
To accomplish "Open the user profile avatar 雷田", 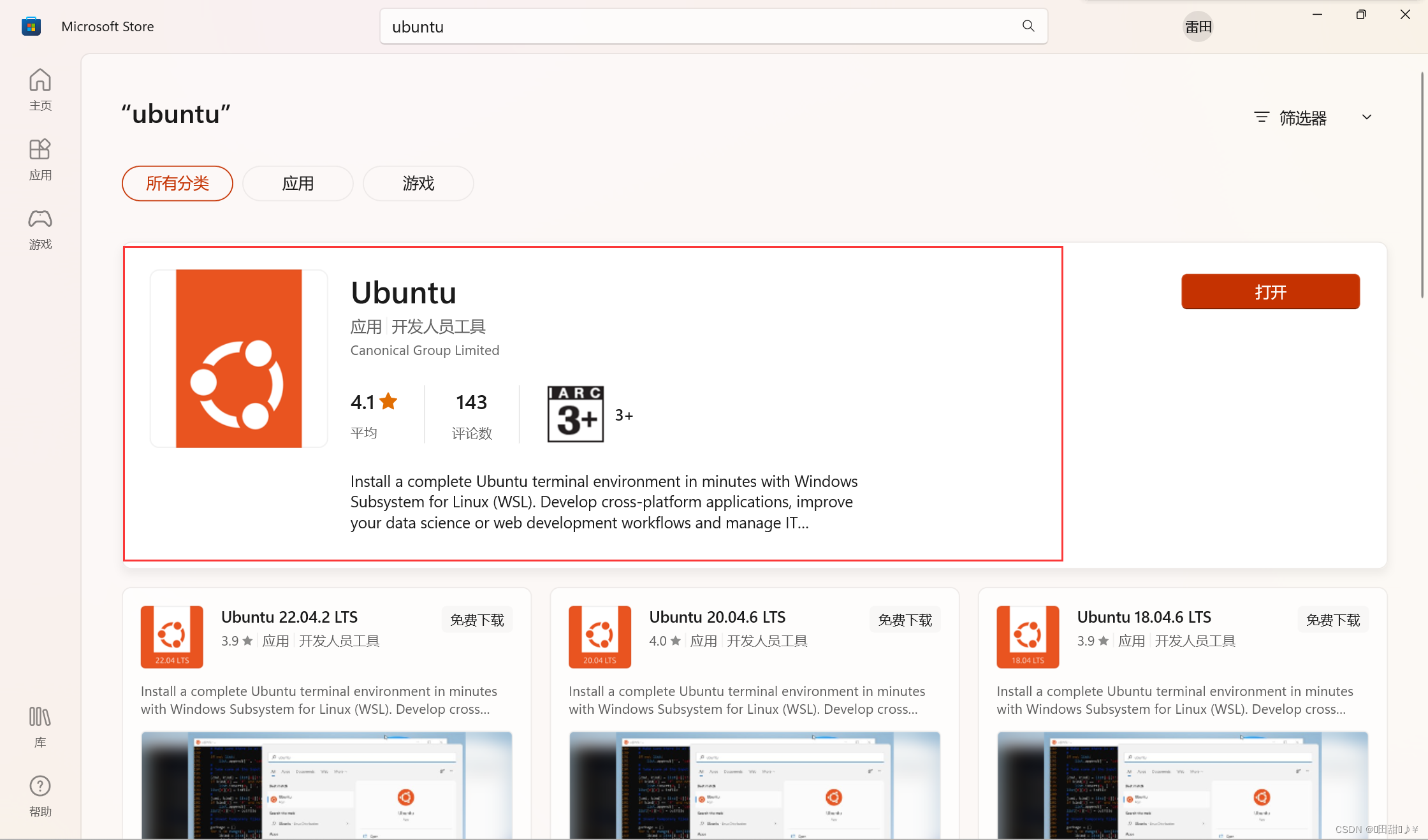I will (x=1198, y=27).
